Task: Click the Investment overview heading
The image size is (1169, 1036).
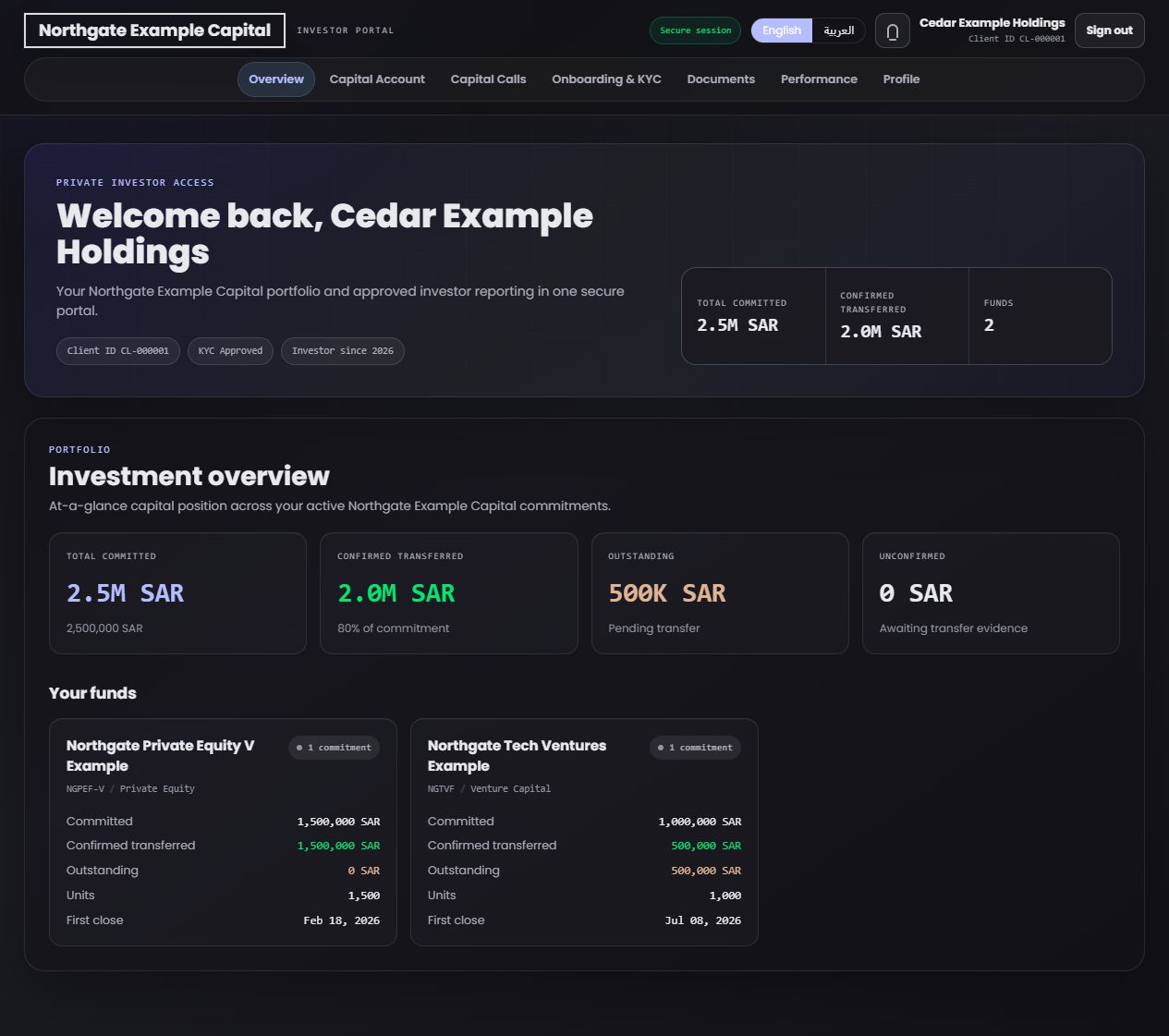Action: point(189,476)
